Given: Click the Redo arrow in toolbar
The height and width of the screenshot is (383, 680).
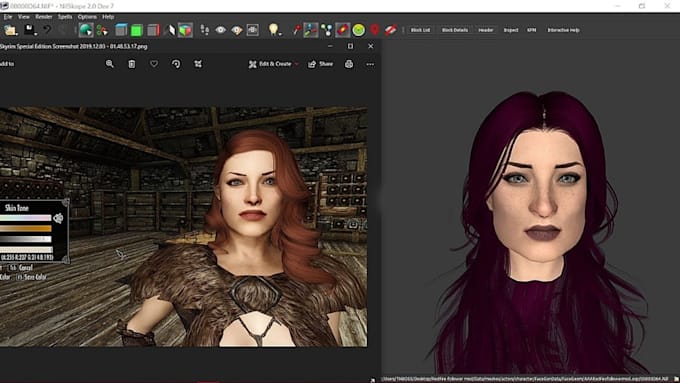Looking at the screenshot, I should [63, 29].
